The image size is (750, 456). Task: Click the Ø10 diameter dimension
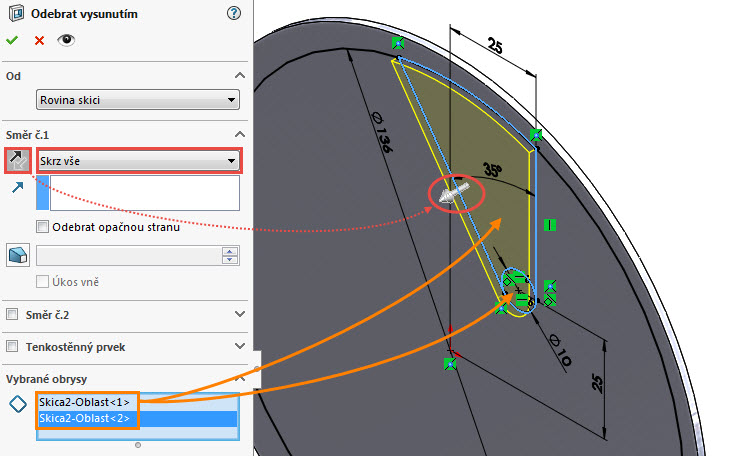(560, 350)
